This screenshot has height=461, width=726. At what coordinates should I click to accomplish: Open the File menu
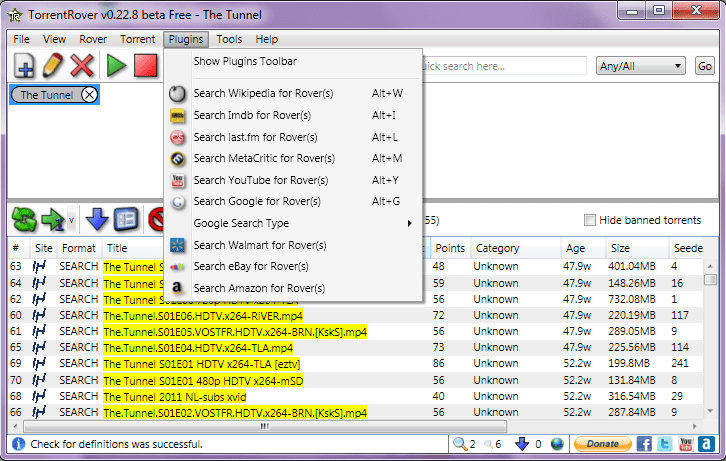coord(21,39)
